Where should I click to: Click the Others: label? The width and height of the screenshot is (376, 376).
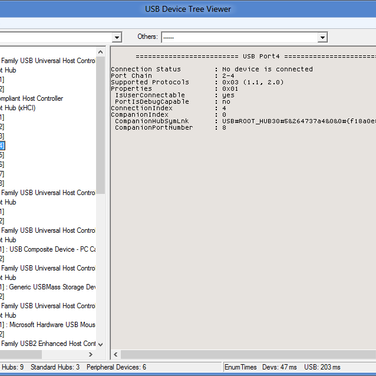click(147, 36)
